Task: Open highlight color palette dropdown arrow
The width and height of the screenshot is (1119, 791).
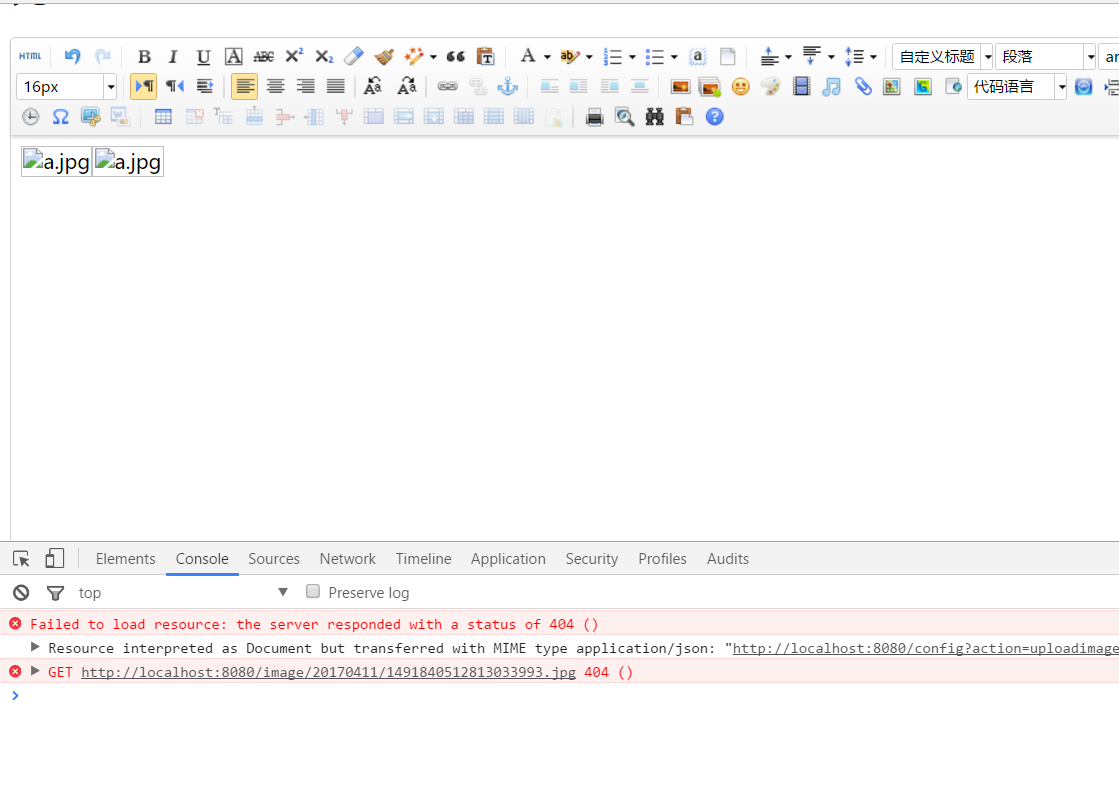Action: click(589, 56)
